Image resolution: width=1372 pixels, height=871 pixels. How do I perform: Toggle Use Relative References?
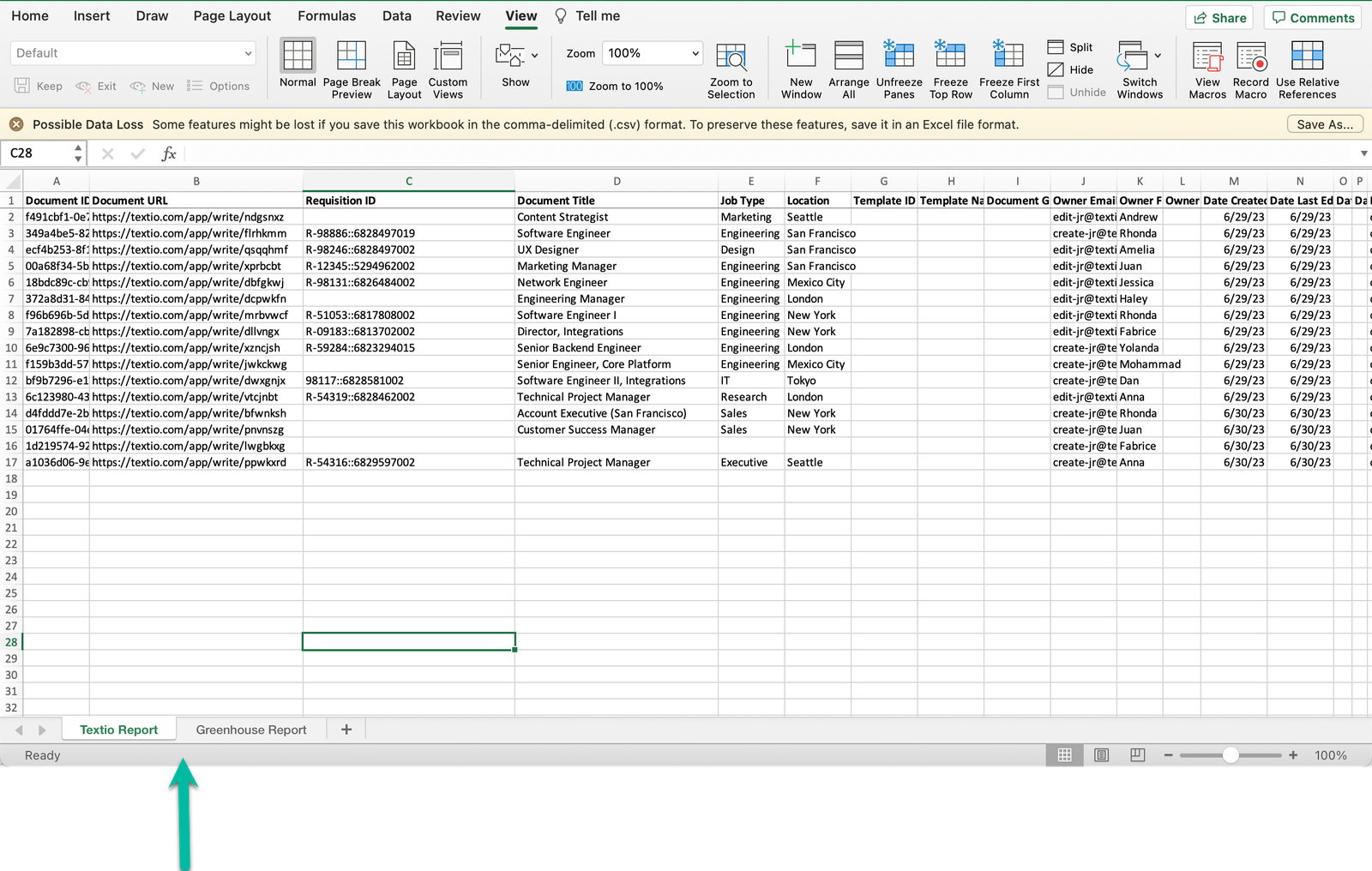coord(1307,69)
